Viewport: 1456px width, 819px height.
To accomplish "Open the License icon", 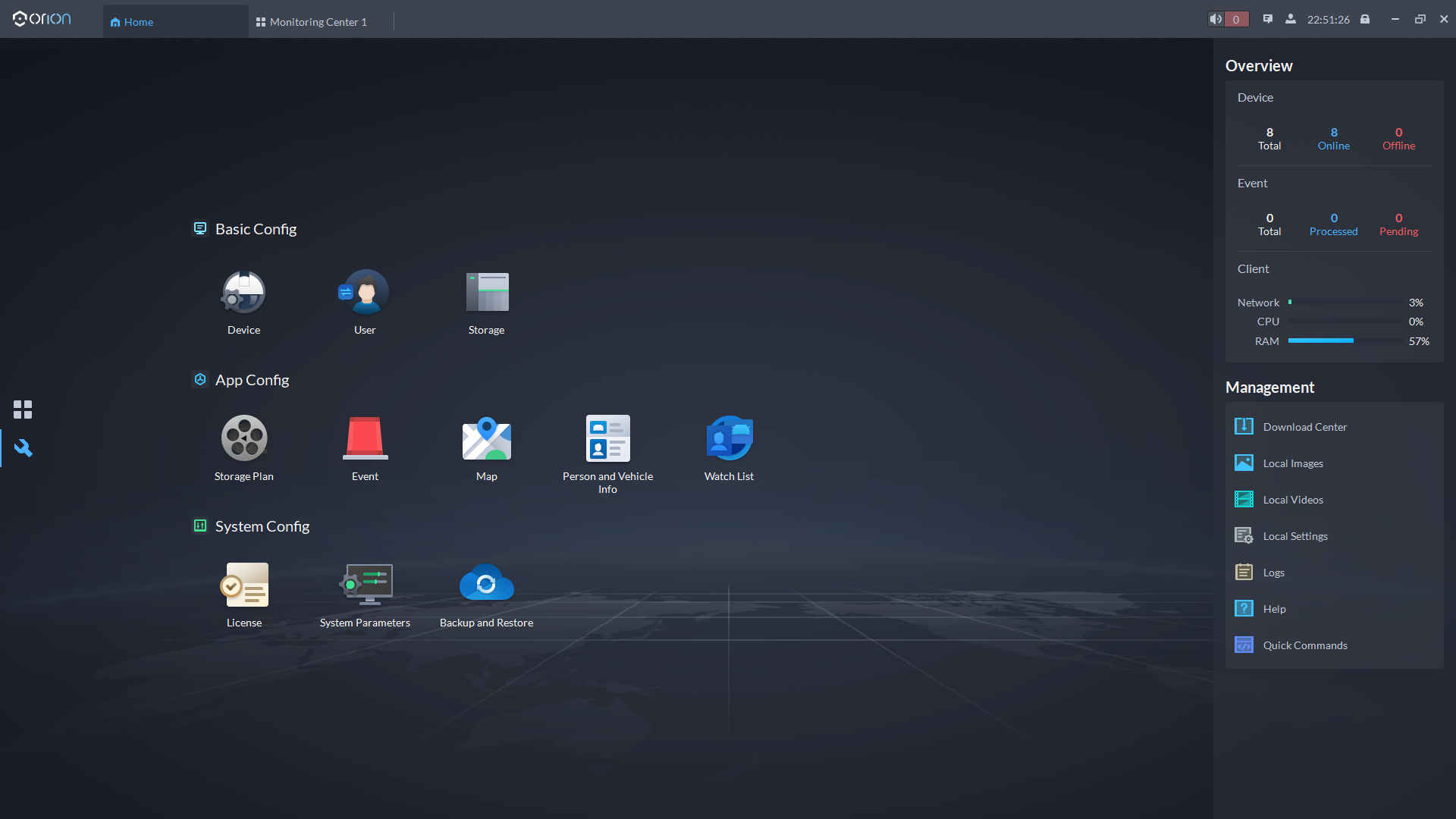I will 243,585.
